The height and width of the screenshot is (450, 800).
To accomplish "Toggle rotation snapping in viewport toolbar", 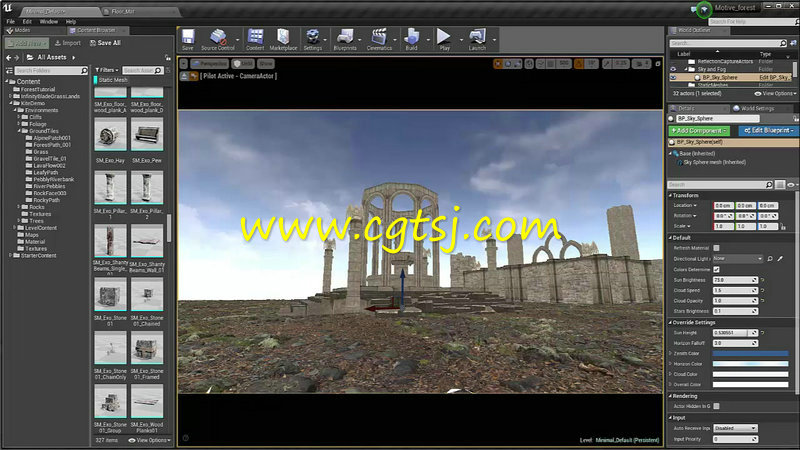I will (579, 64).
